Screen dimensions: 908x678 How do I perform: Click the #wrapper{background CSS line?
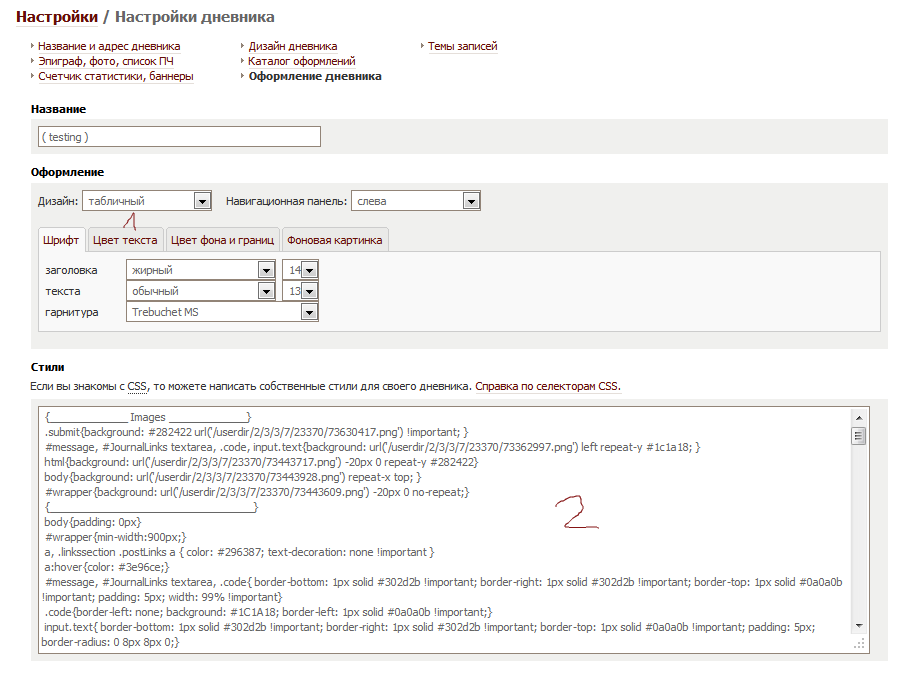pyautogui.click(x=257, y=492)
